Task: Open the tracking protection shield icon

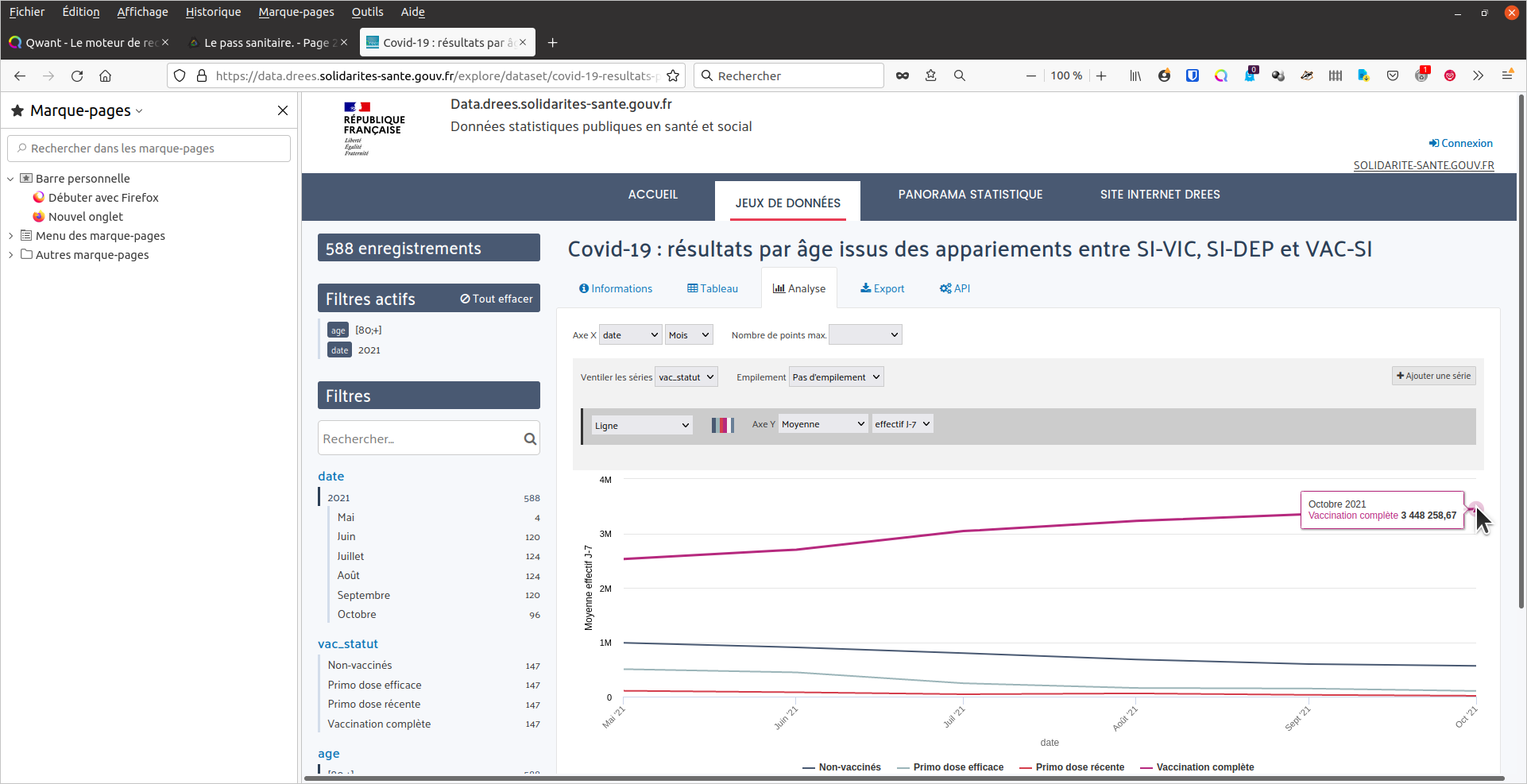Action: 180,75
